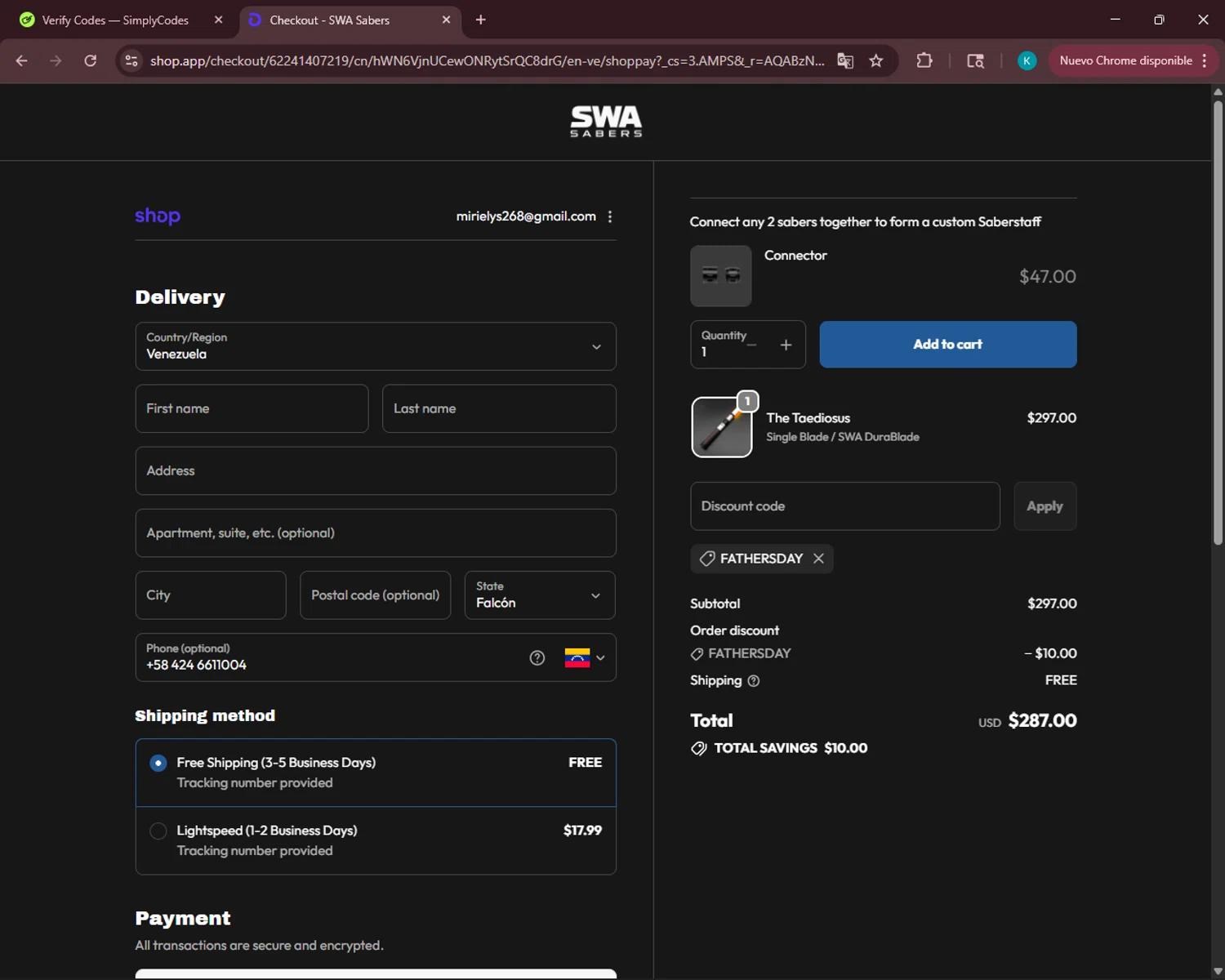Click the Apartment, suite field
Screen dimensions: 1225x980
click(376, 532)
